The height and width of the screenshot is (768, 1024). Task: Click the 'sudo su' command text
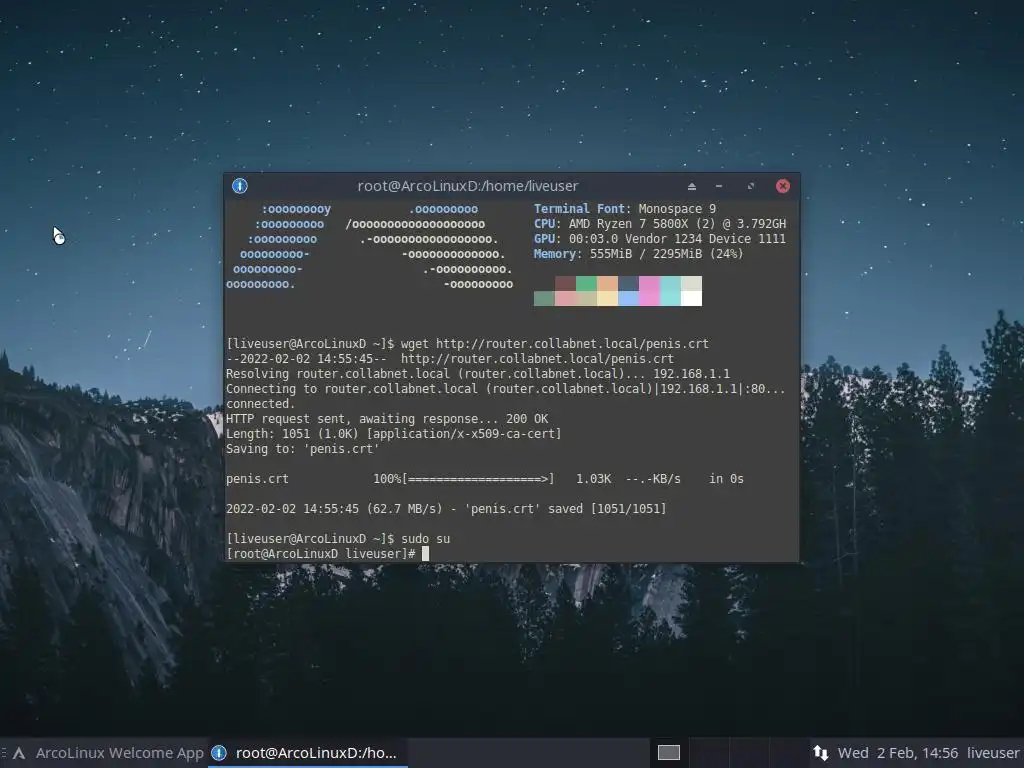(x=425, y=539)
